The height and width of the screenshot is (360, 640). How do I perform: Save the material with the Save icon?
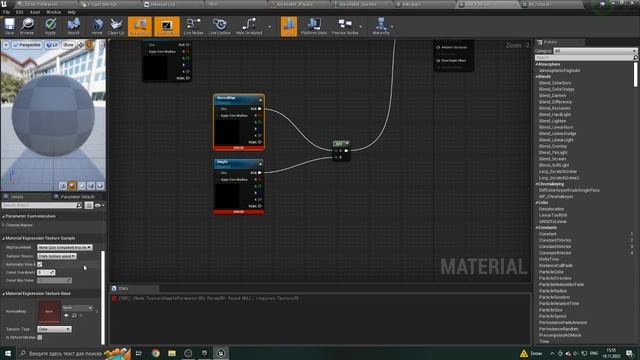click(9, 26)
